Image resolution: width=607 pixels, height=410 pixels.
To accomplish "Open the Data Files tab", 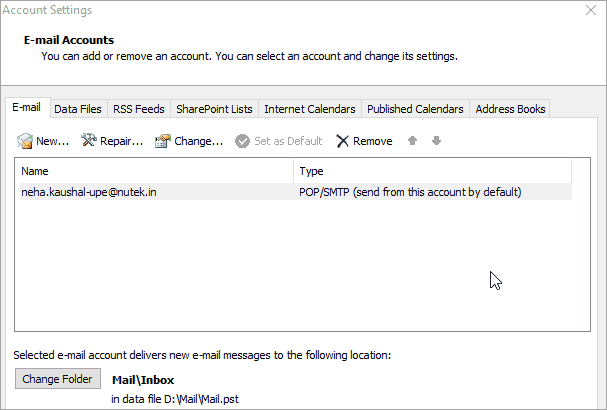I will click(78, 109).
